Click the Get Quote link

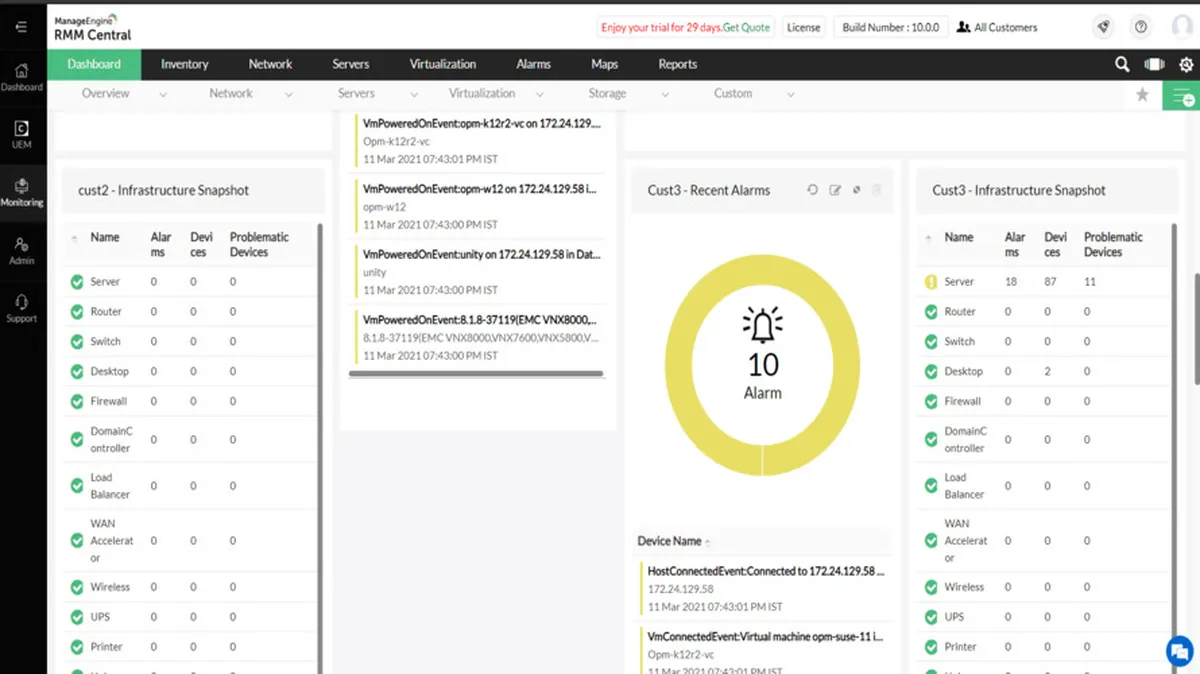[x=746, y=27]
